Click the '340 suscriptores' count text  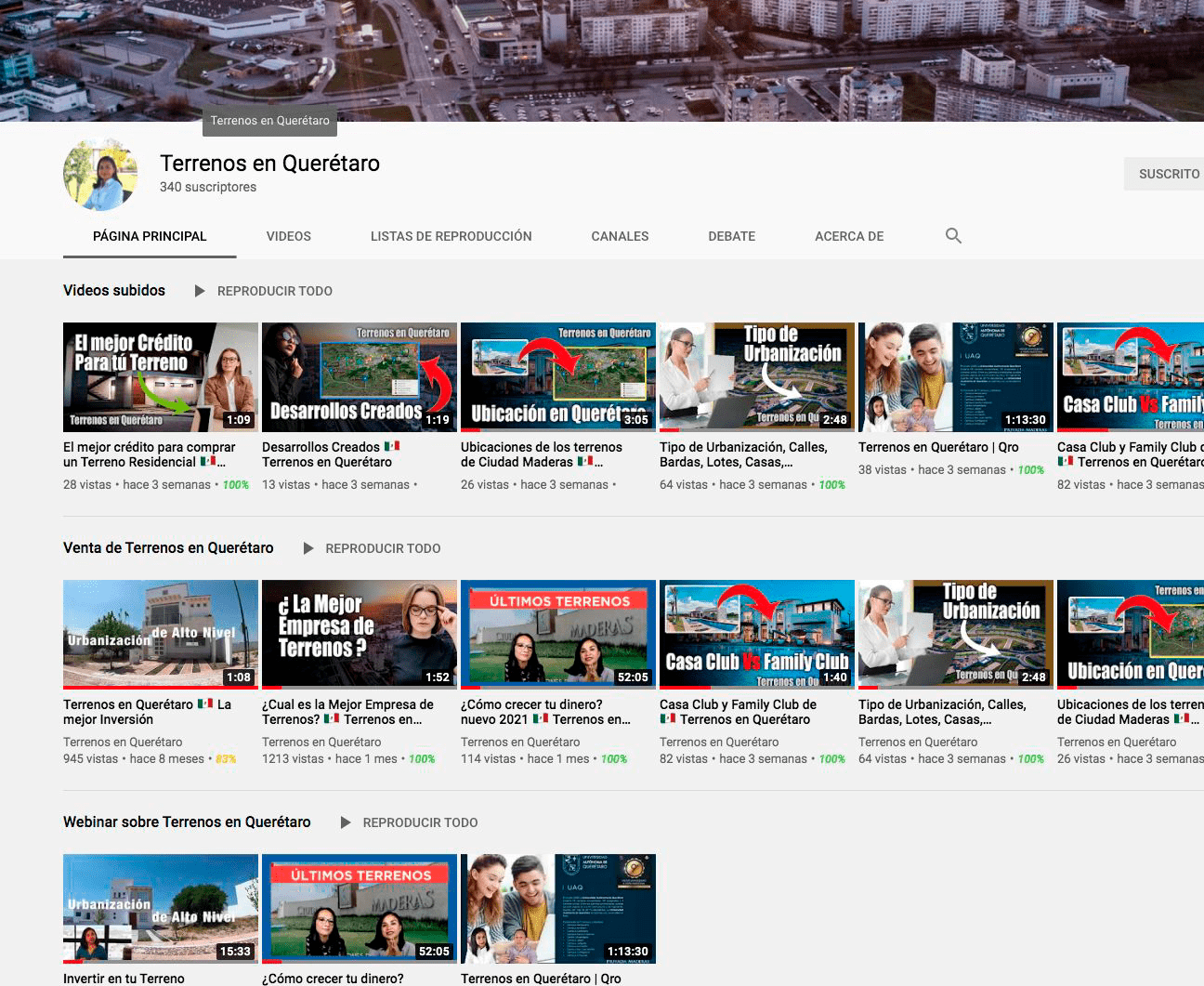pos(208,187)
